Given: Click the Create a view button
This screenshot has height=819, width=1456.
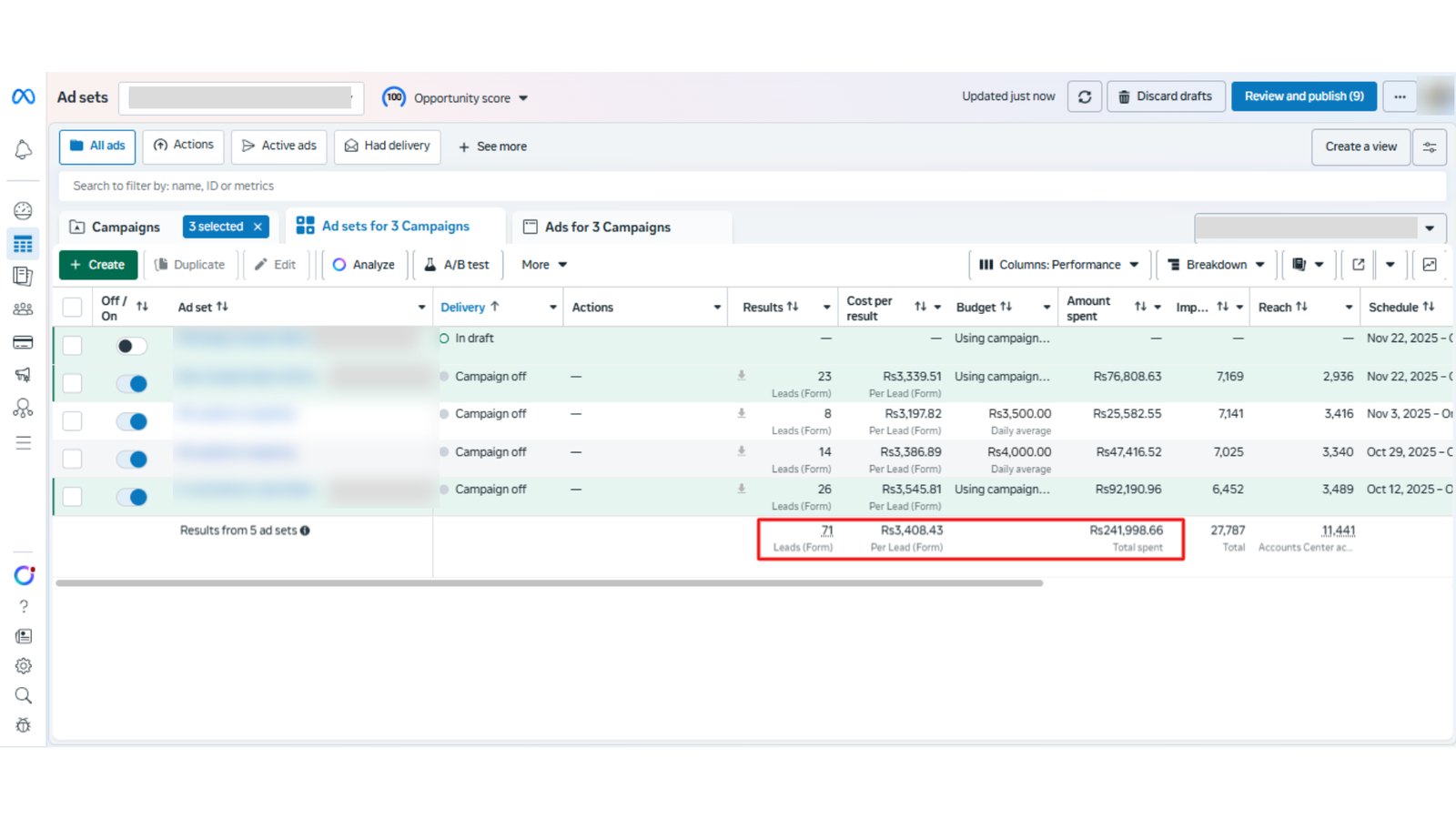Looking at the screenshot, I should tap(1360, 147).
